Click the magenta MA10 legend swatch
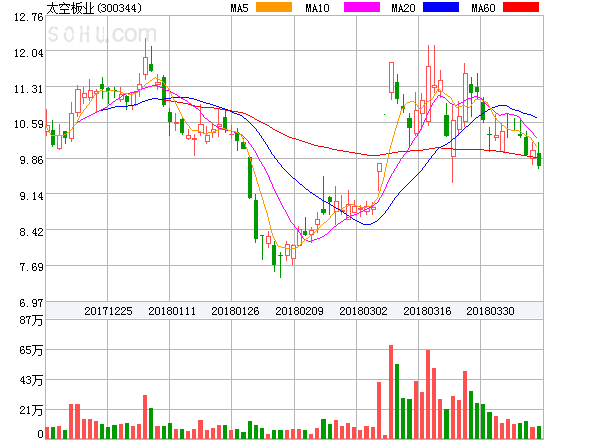Screen dimensions: 600x440 (x=362, y=7)
